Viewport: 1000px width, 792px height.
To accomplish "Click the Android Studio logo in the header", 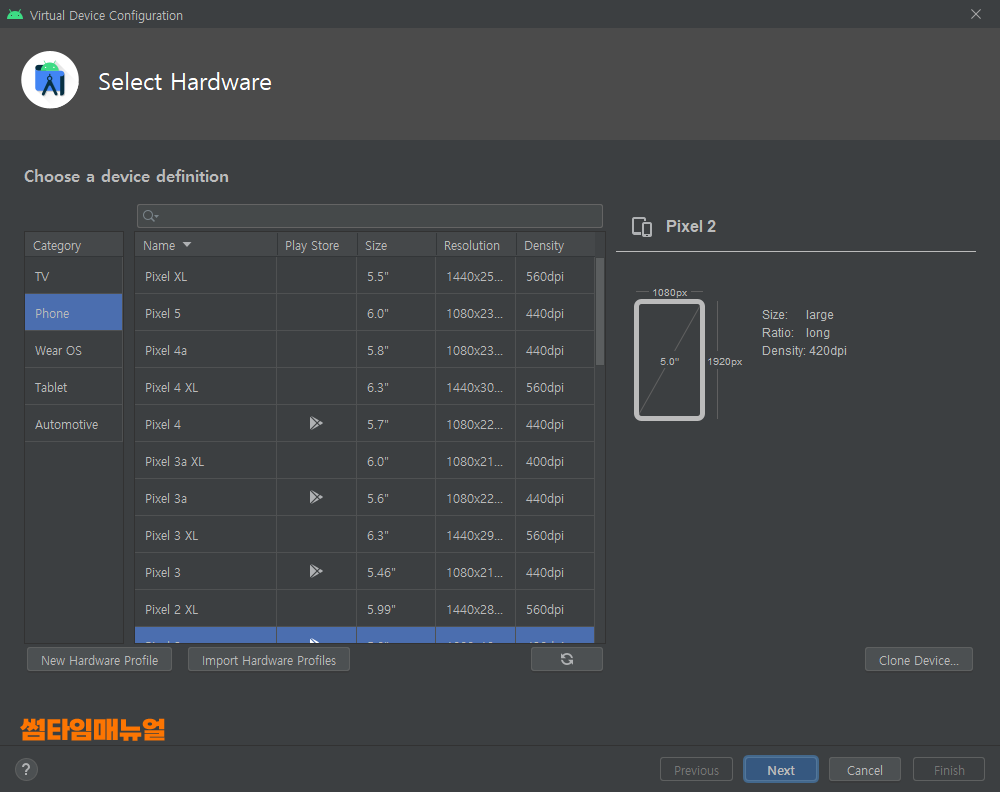I will pos(50,80).
